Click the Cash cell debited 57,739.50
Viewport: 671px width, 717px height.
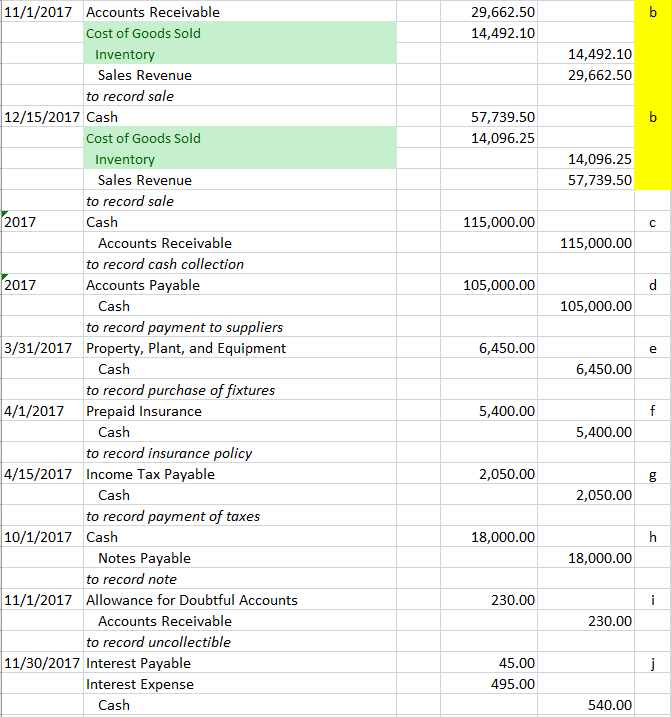click(240, 117)
